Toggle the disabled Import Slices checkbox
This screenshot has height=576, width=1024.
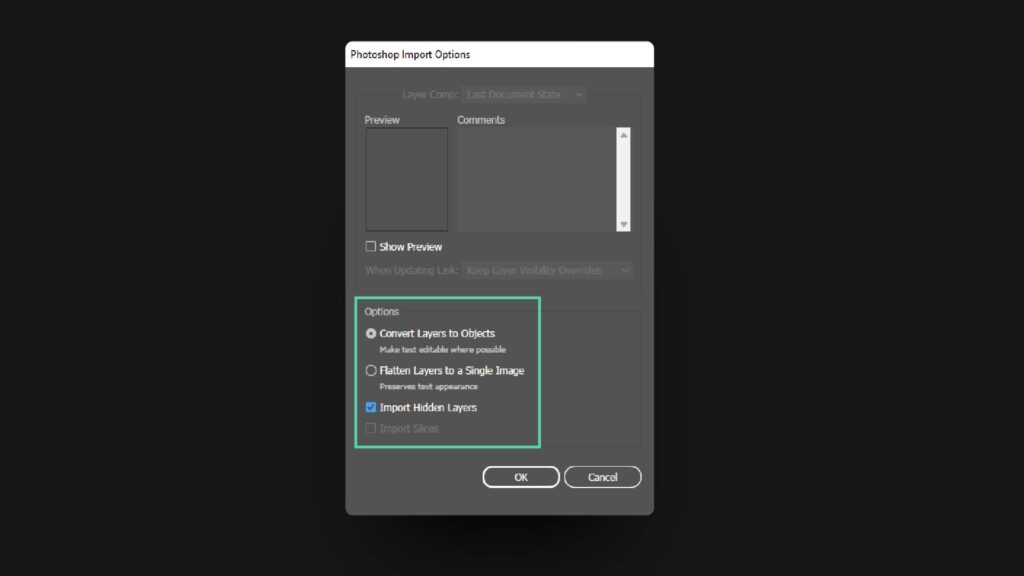[371, 428]
